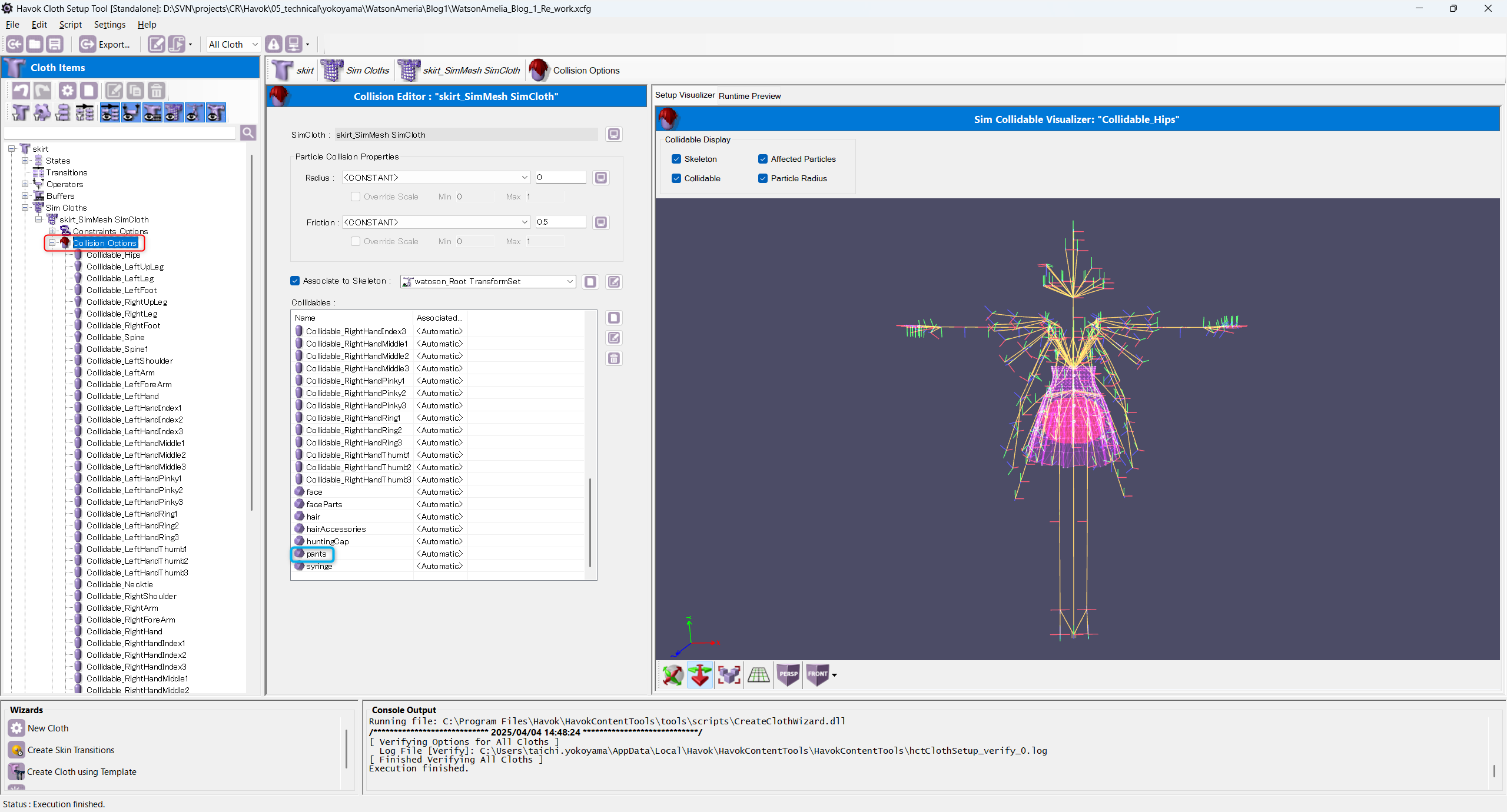This screenshot has height=812, width=1507.
Task: Click the Friction value input field
Action: tap(560, 222)
